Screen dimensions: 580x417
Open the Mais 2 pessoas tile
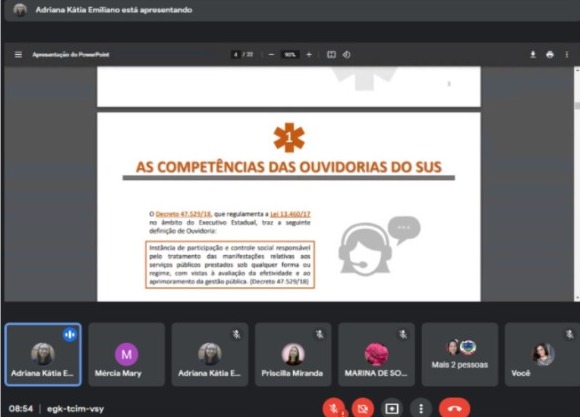(460, 354)
